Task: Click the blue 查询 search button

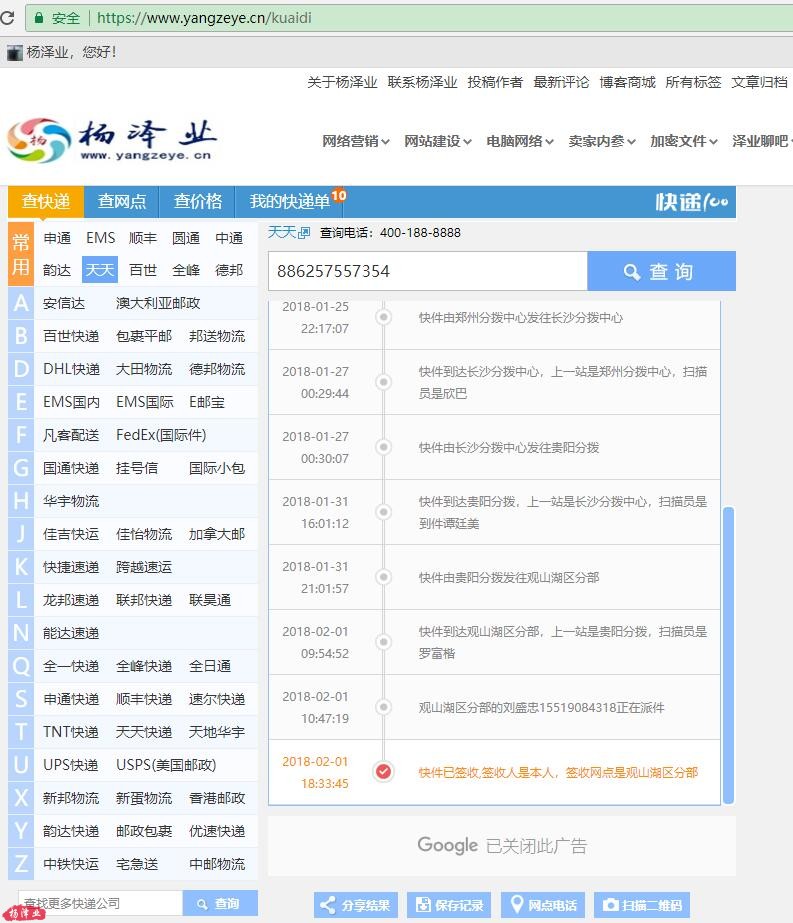Action: coord(661,271)
